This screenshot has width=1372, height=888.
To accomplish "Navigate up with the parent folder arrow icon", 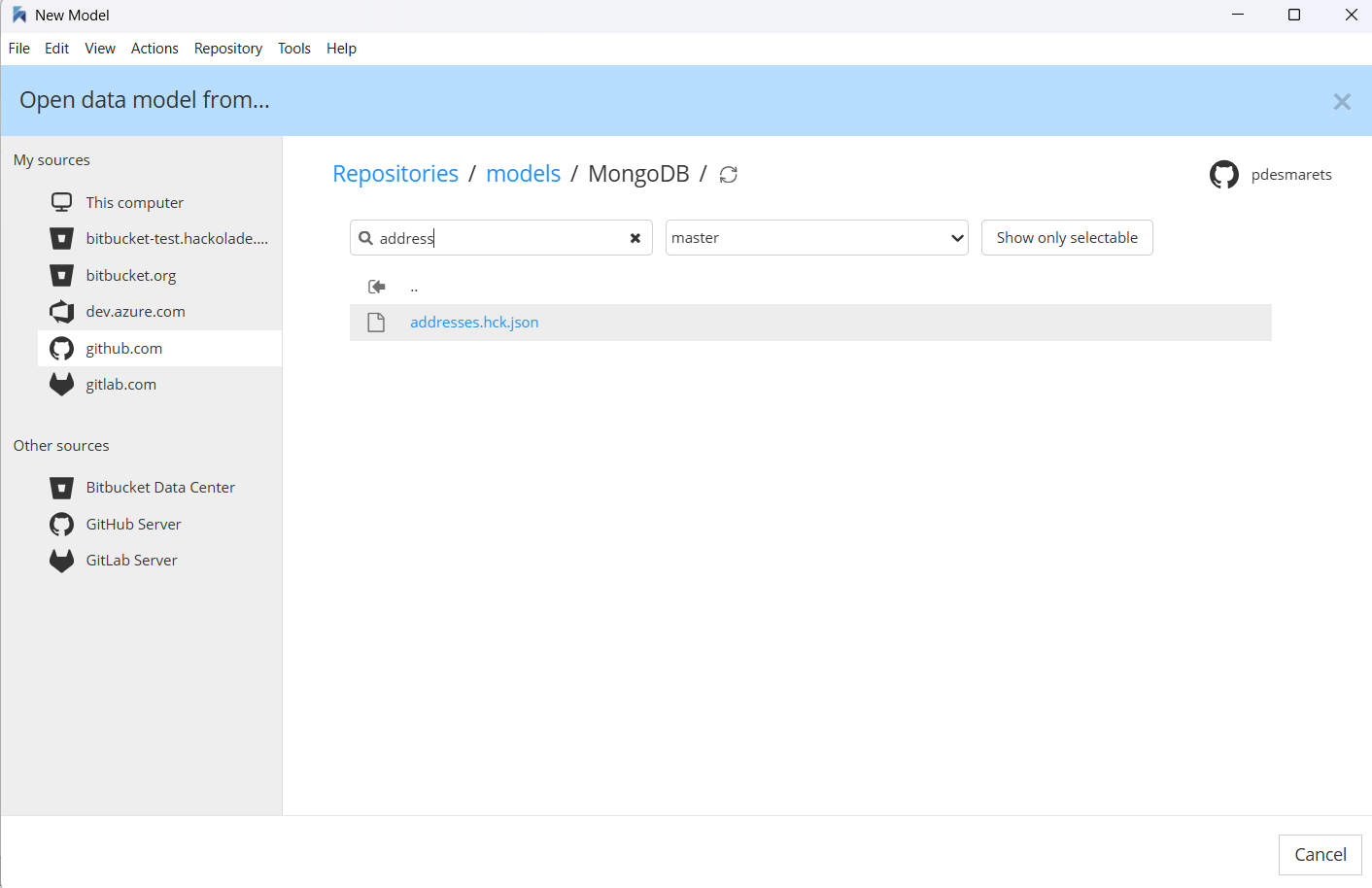I will tap(376, 286).
